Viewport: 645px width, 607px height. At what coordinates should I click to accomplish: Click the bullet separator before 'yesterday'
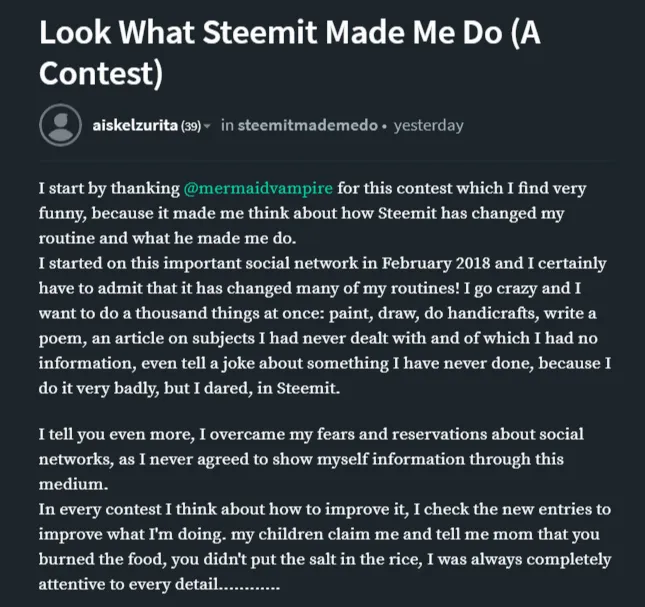(x=384, y=126)
